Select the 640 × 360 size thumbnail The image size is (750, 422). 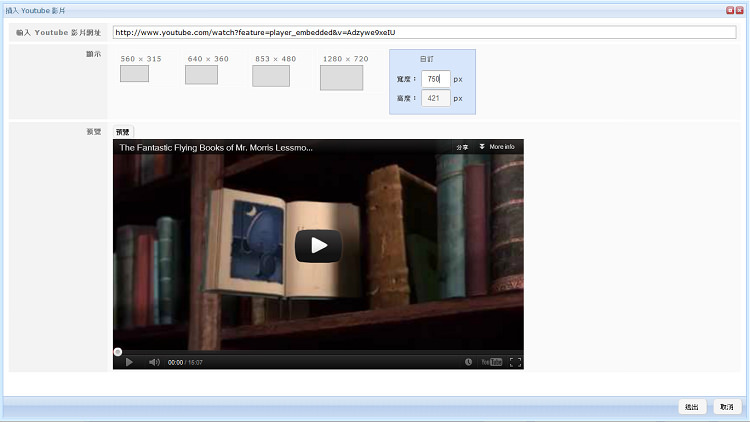click(201, 75)
